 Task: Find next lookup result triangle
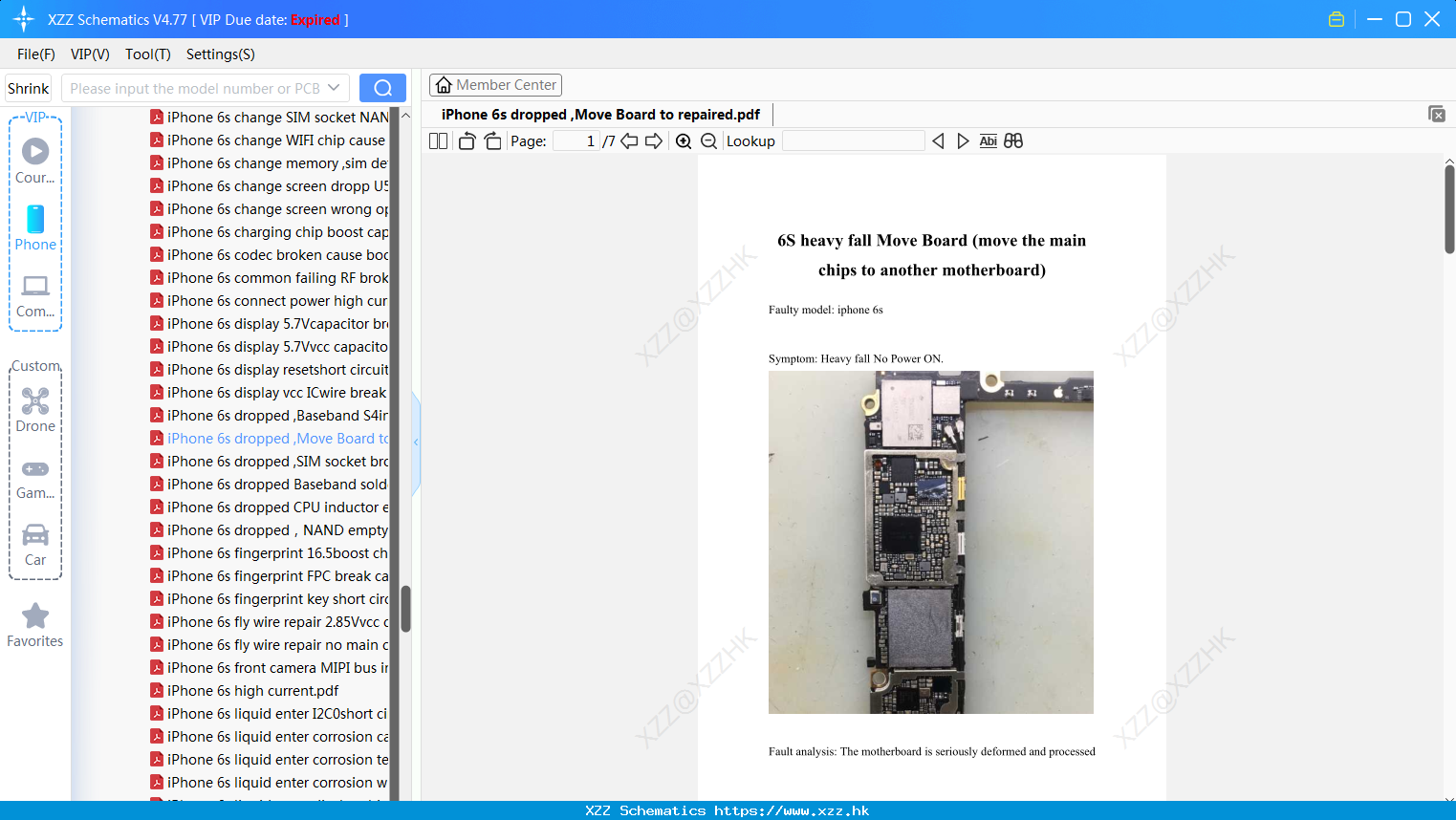(x=963, y=140)
